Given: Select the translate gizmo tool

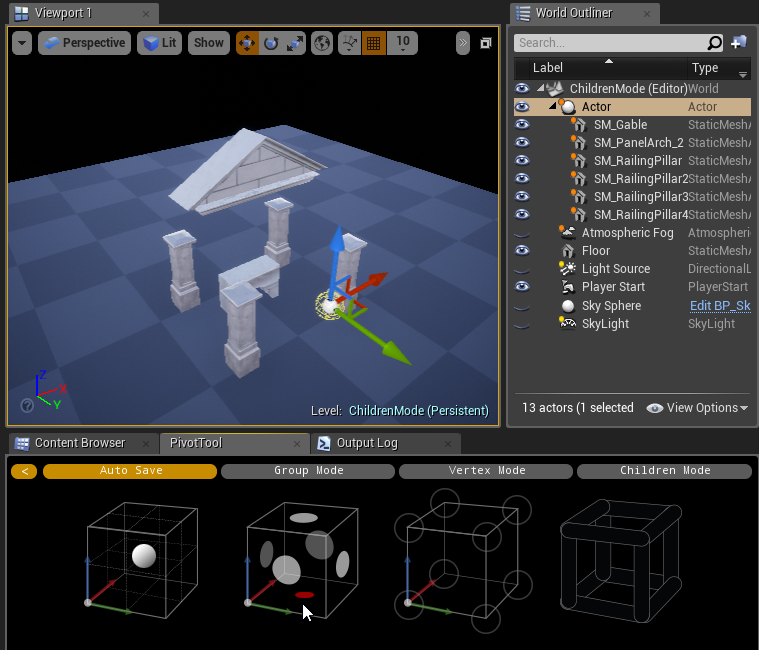Looking at the screenshot, I should pyautogui.click(x=247, y=43).
